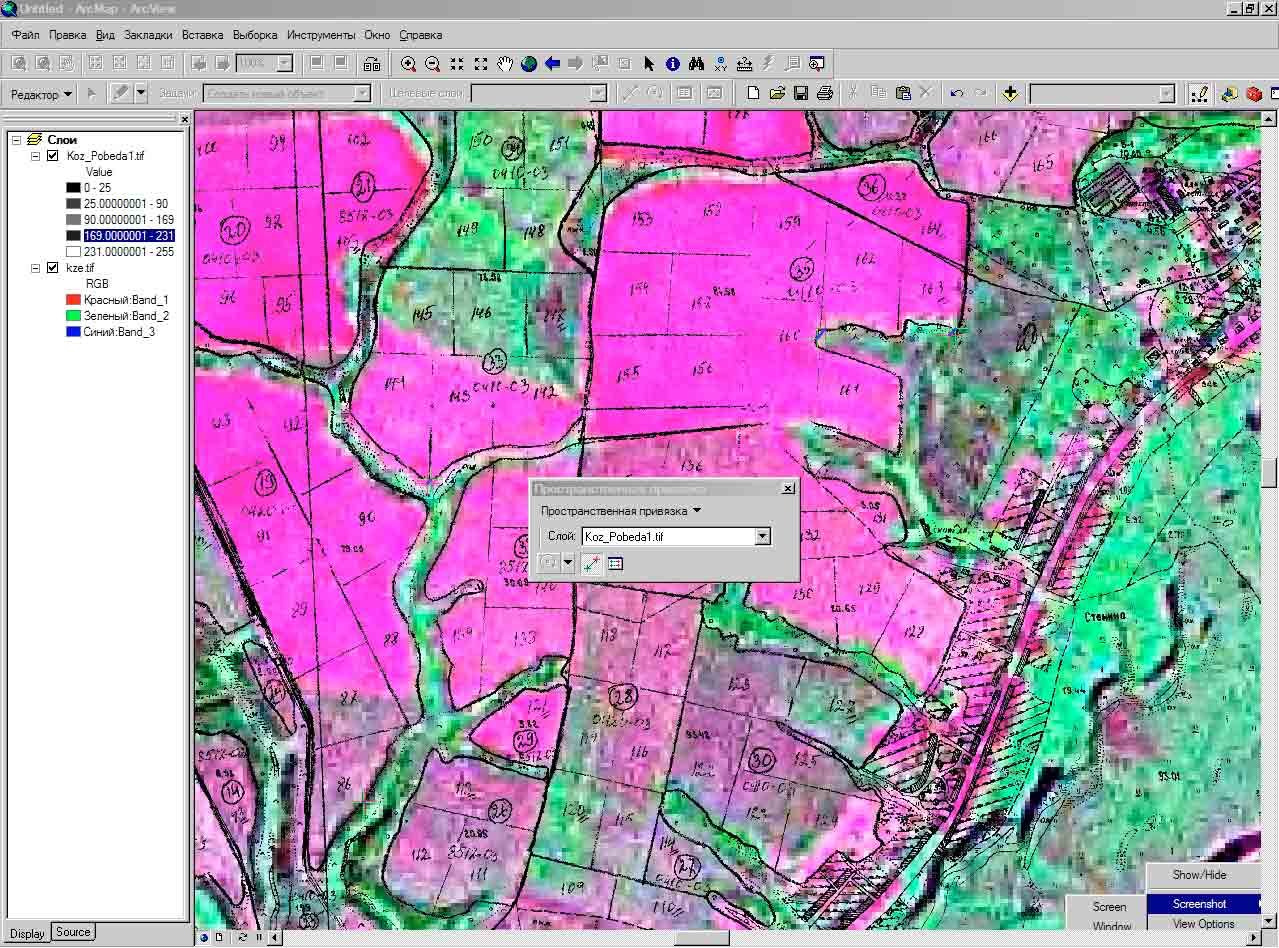Activate the Identify tool
This screenshot has height=948, width=1279.
tap(673, 64)
